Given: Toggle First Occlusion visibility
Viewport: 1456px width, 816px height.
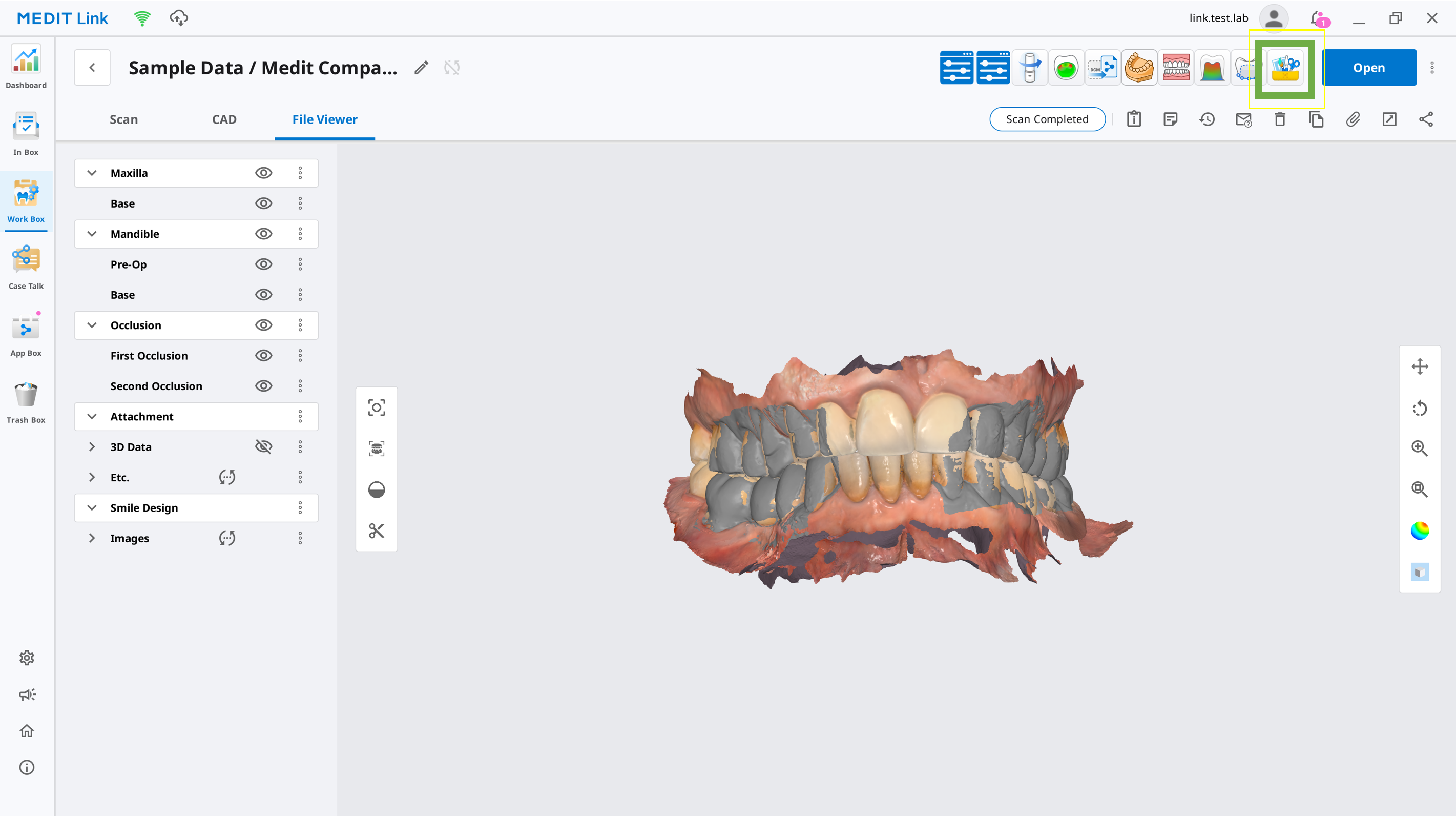Looking at the screenshot, I should [x=263, y=356].
